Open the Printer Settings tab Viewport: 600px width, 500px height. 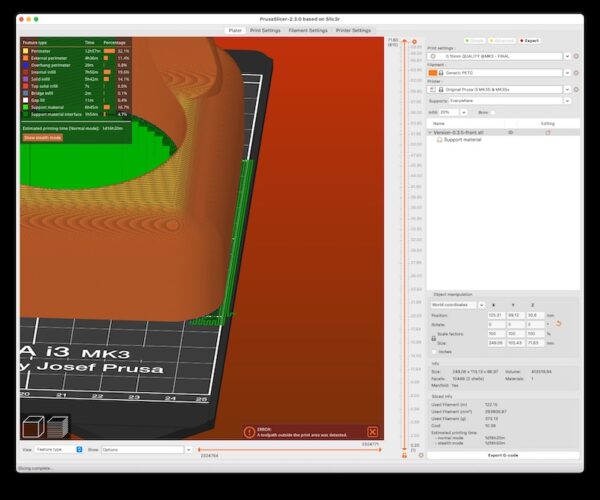[353, 30]
